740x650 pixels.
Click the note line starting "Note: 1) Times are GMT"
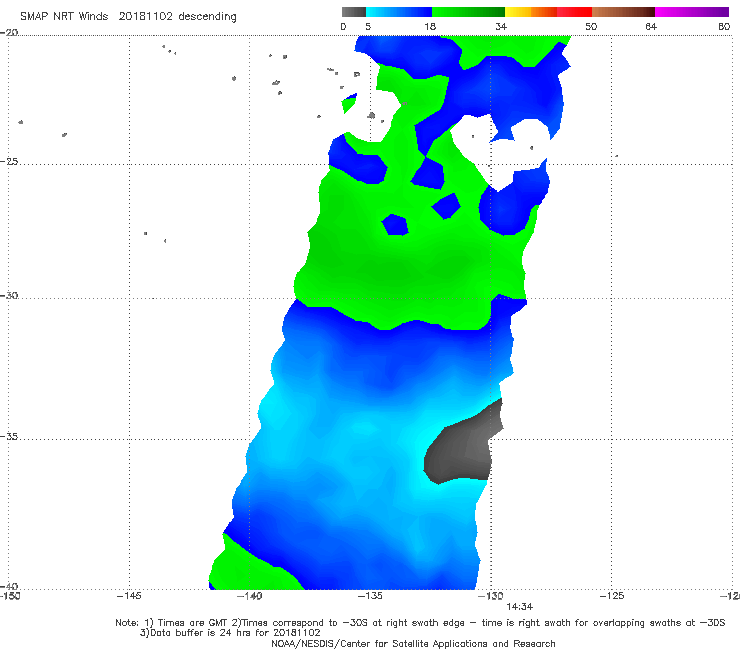tap(420, 623)
